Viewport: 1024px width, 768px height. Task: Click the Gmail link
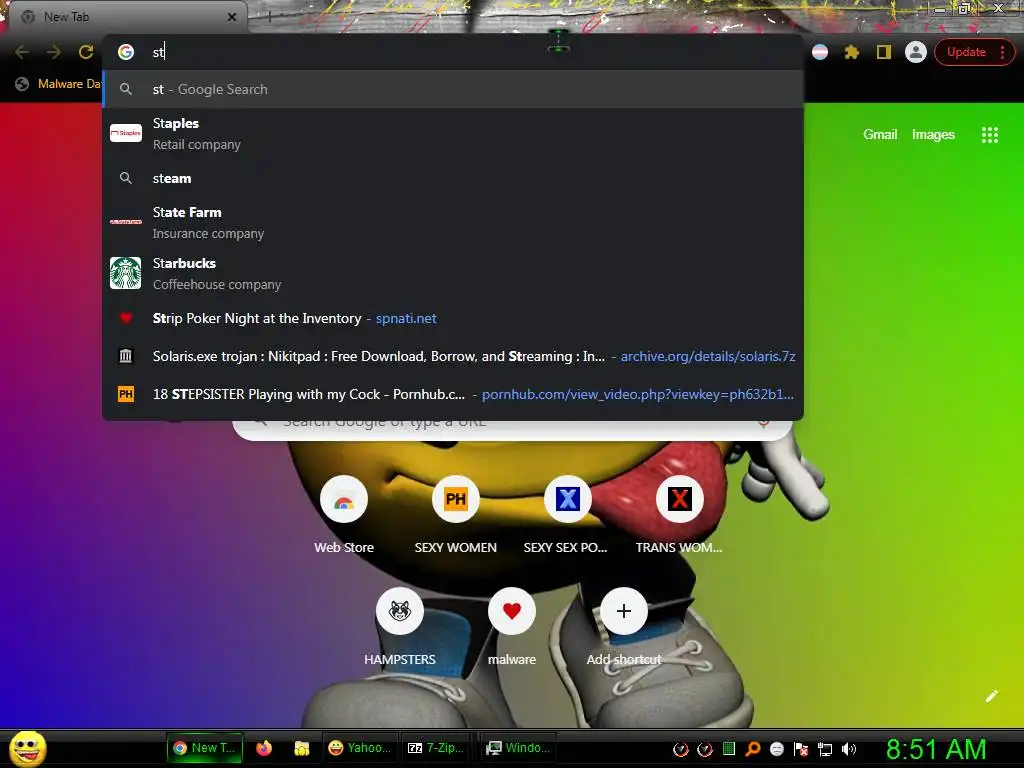coord(880,135)
